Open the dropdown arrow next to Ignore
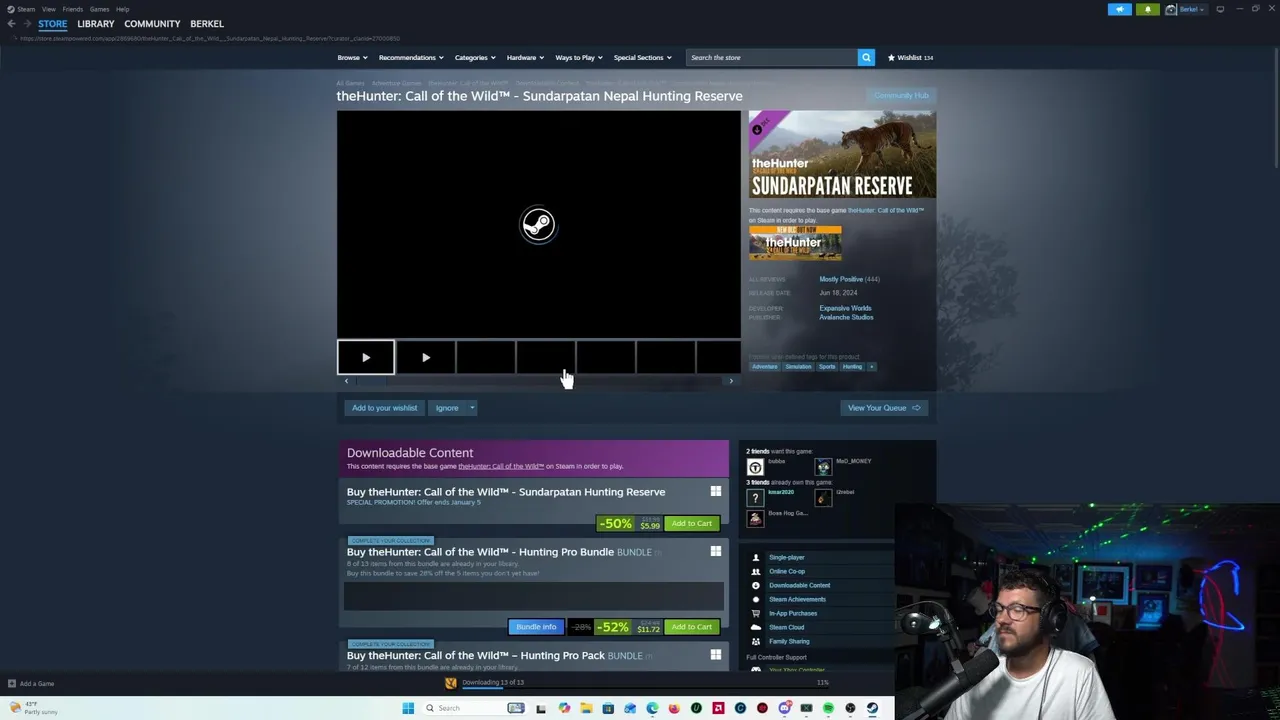The width and height of the screenshot is (1280, 720). tap(472, 408)
